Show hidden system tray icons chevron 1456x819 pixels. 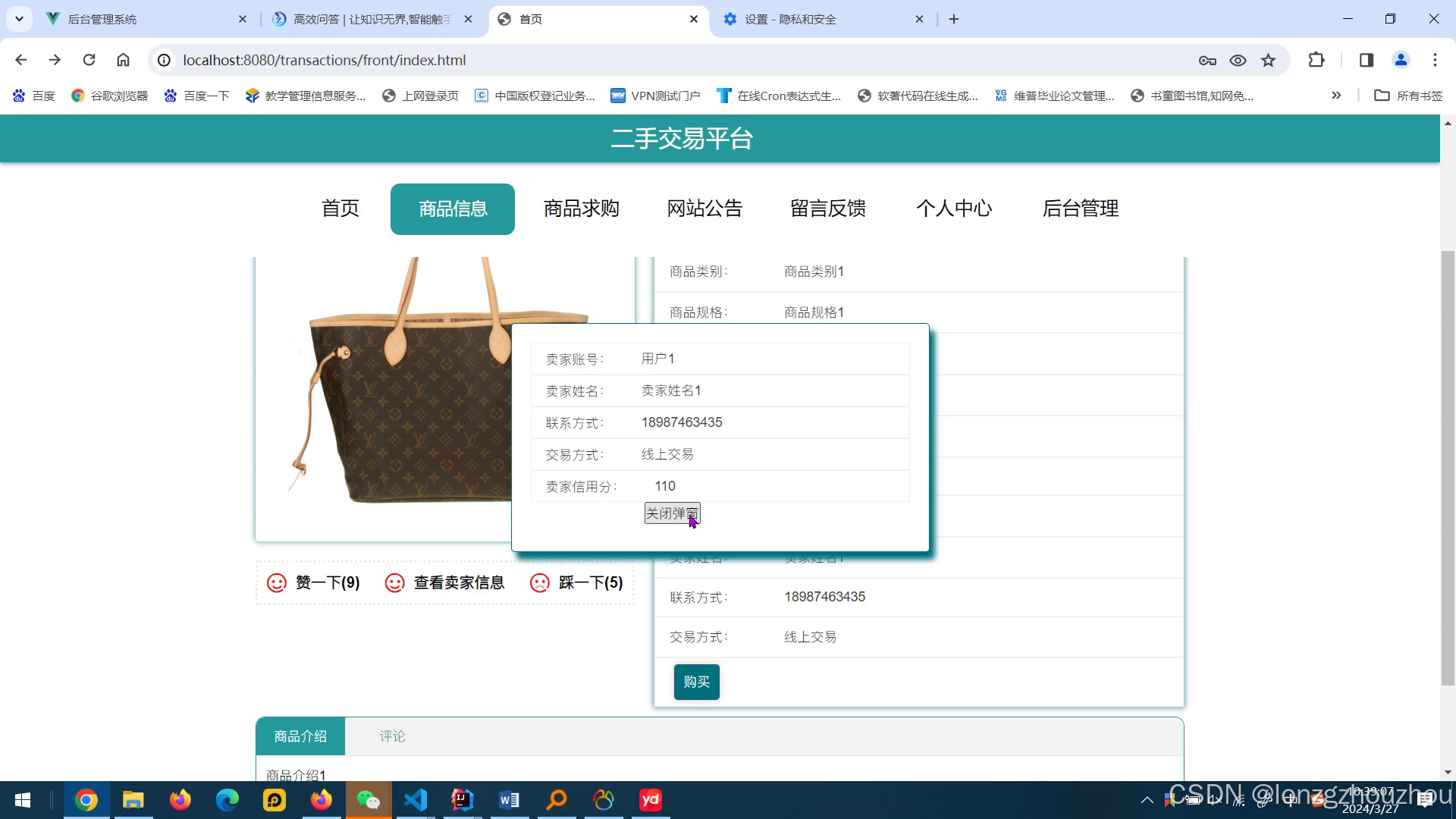(1147, 800)
